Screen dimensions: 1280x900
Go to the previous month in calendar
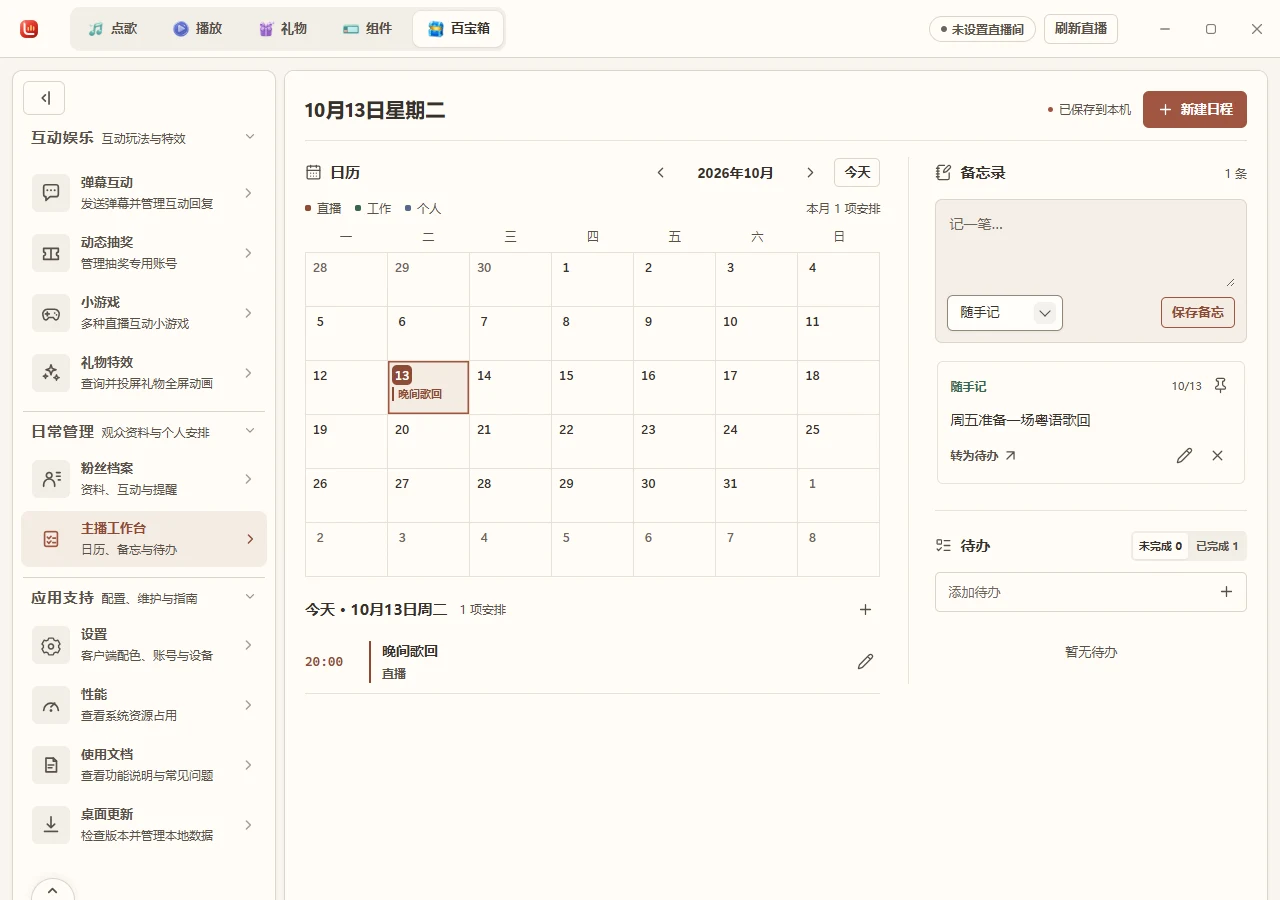[661, 173]
